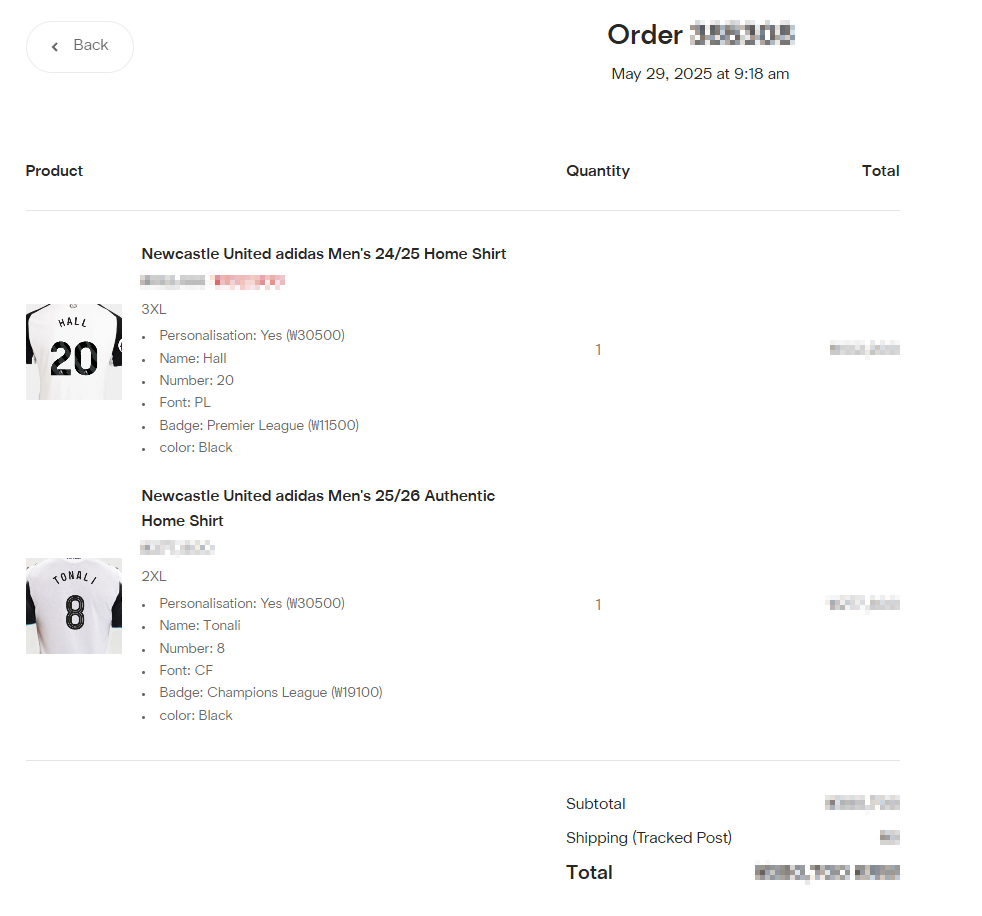
Task: Click Badge: Premier League option text
Action: [259, 425]
